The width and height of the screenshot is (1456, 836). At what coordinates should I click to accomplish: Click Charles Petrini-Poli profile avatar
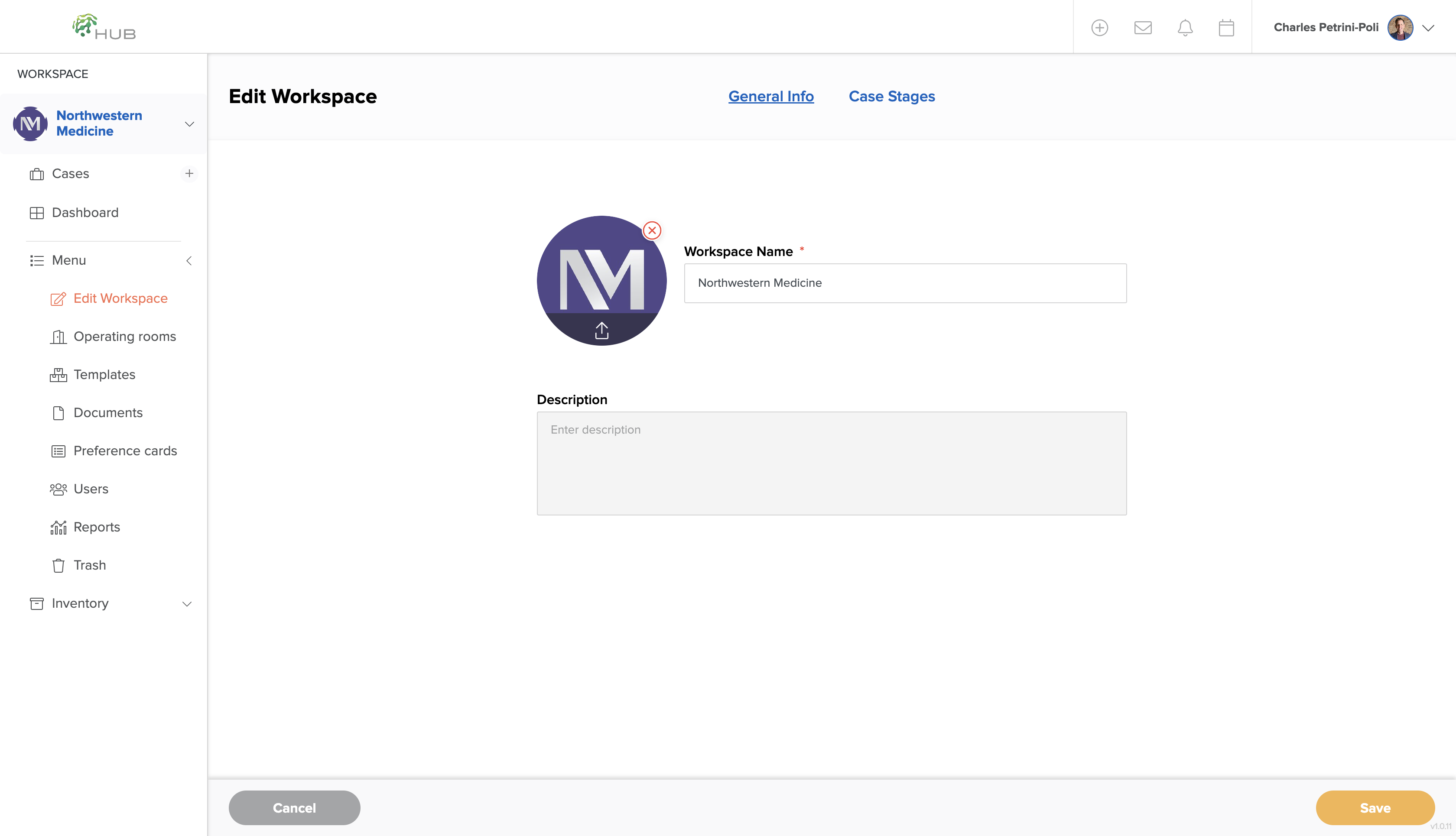click(x=1400, y=28)
